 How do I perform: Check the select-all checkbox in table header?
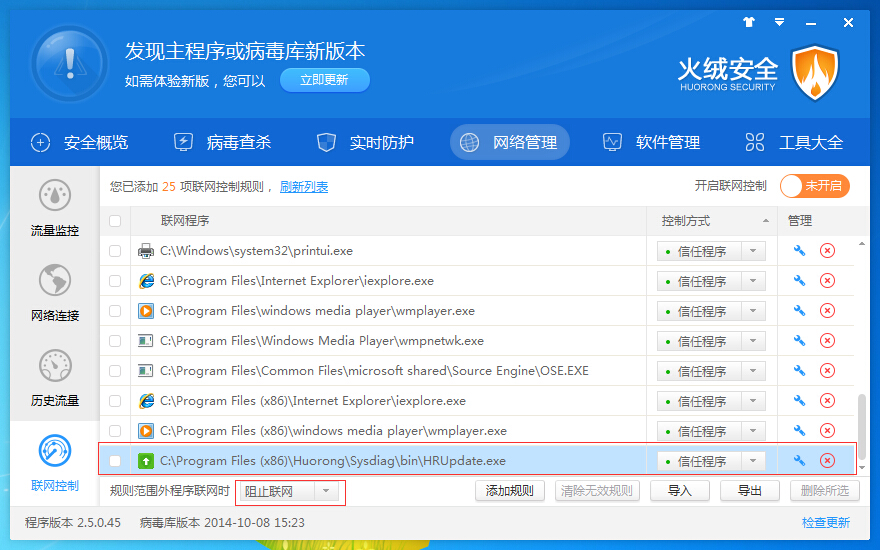tap(115, 221)
